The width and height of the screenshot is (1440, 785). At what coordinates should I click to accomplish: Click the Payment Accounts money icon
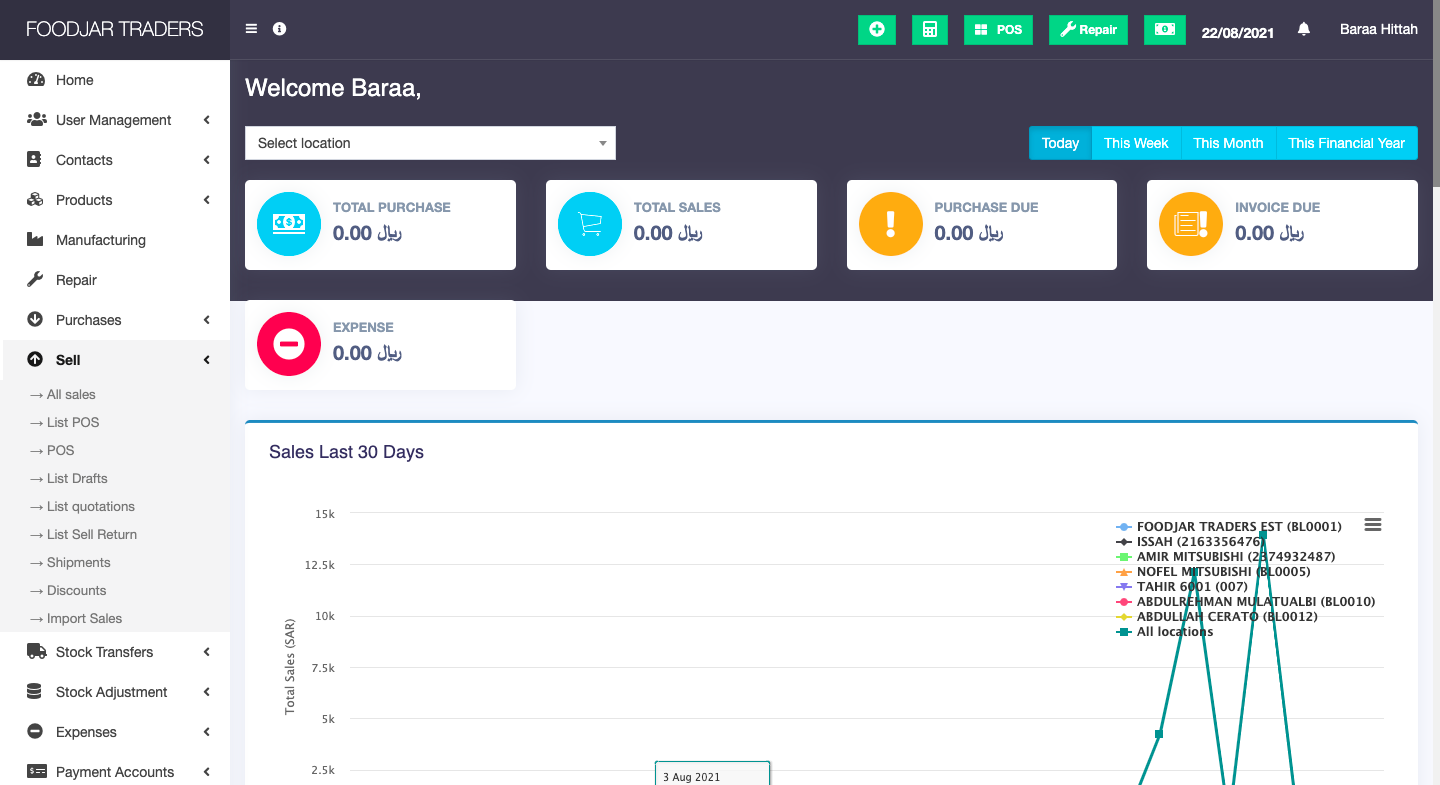tap(36, 772)
